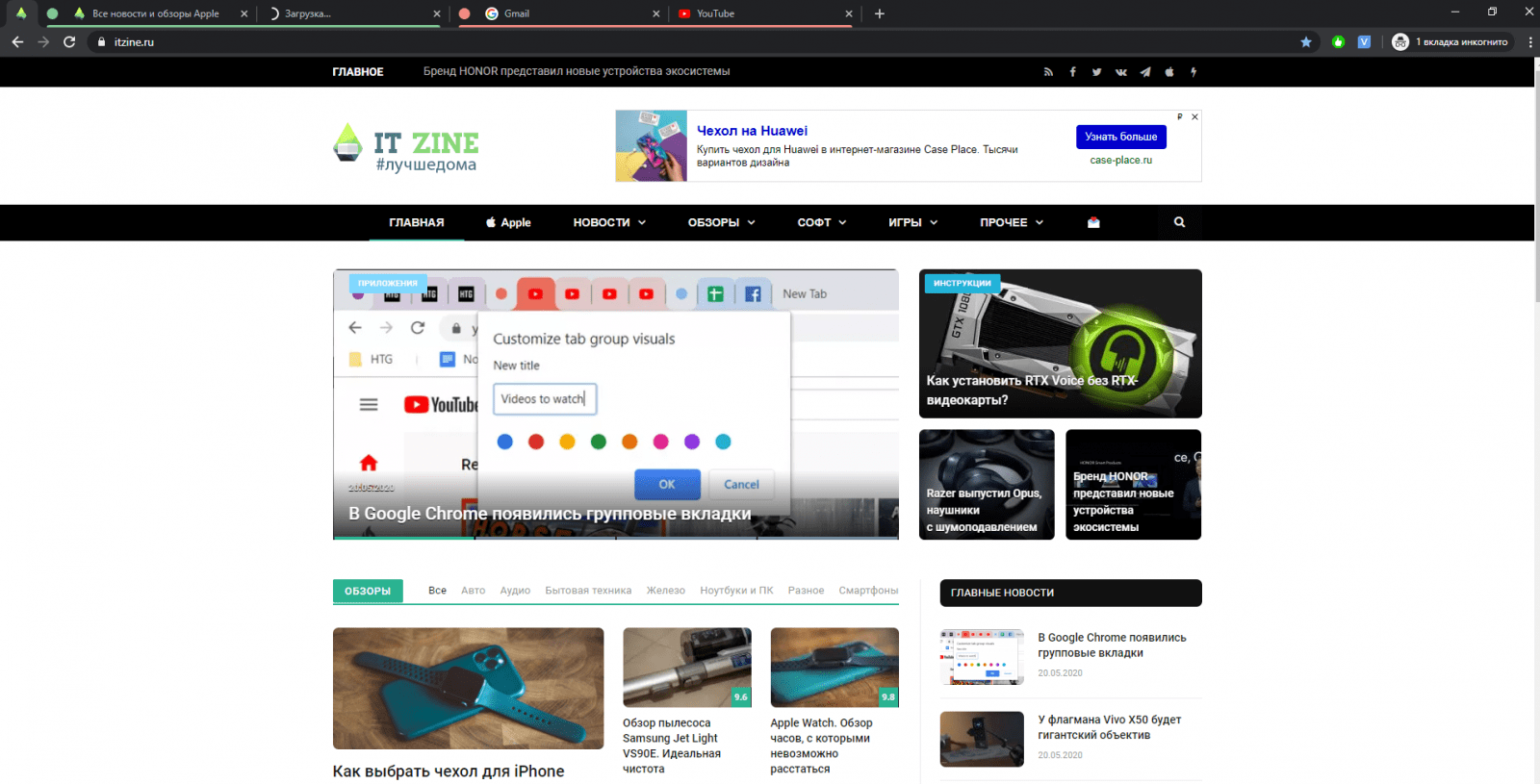Click the lock icon in the address bar
Screen dimensions: 1540x784
tap(101, 41)
